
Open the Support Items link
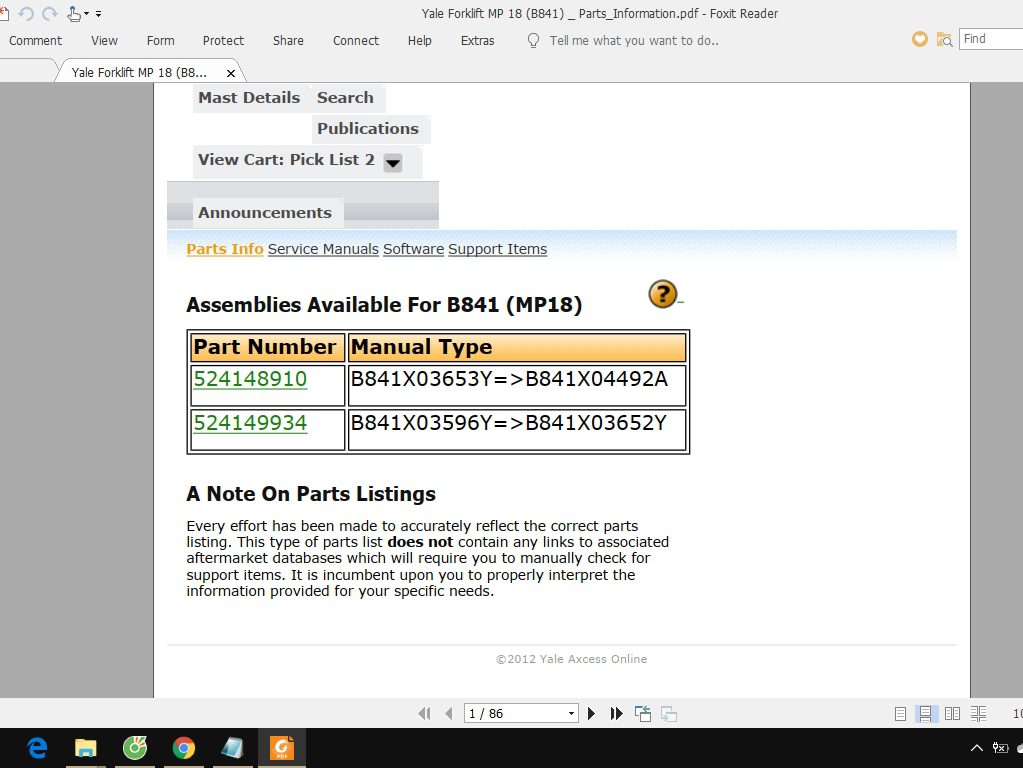point(498,249)
